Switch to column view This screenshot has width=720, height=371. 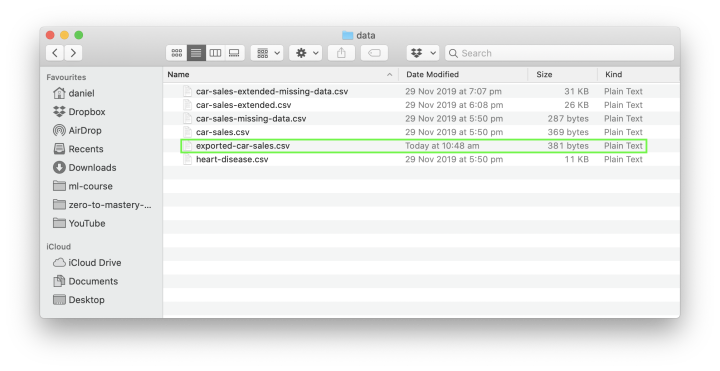[215, 53]
